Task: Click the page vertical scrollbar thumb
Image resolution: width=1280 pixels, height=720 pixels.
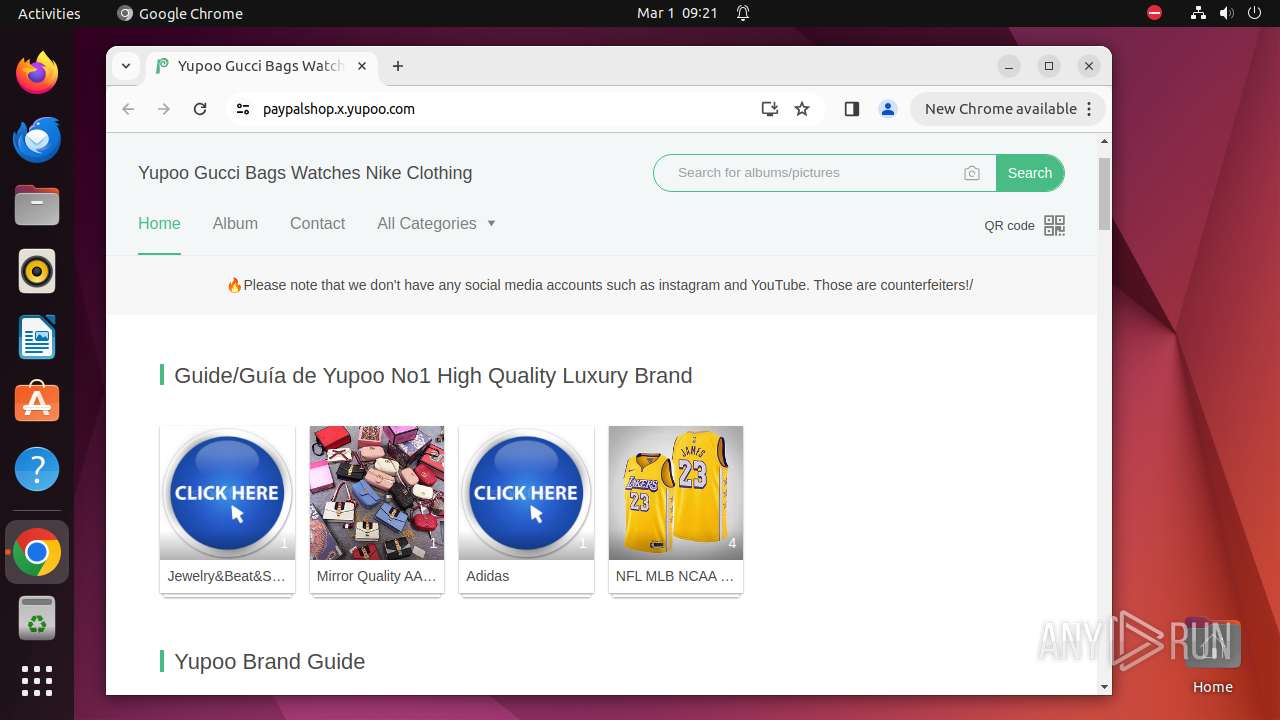Action: coord(1104,193)
